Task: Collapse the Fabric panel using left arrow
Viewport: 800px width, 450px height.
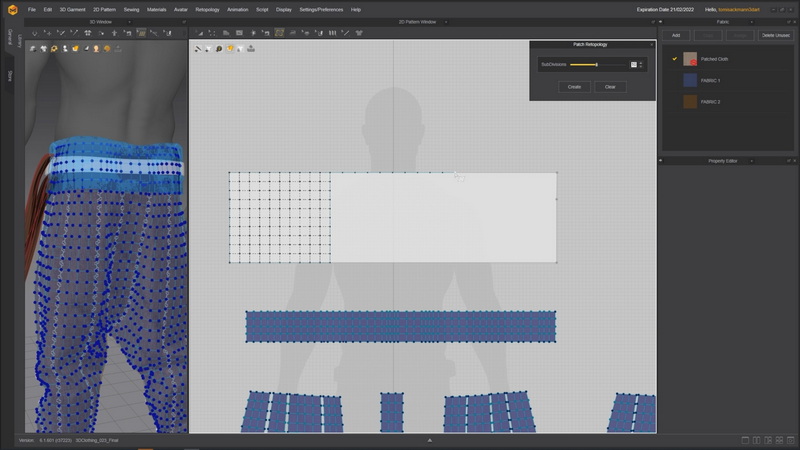Action: coord(661,22)
